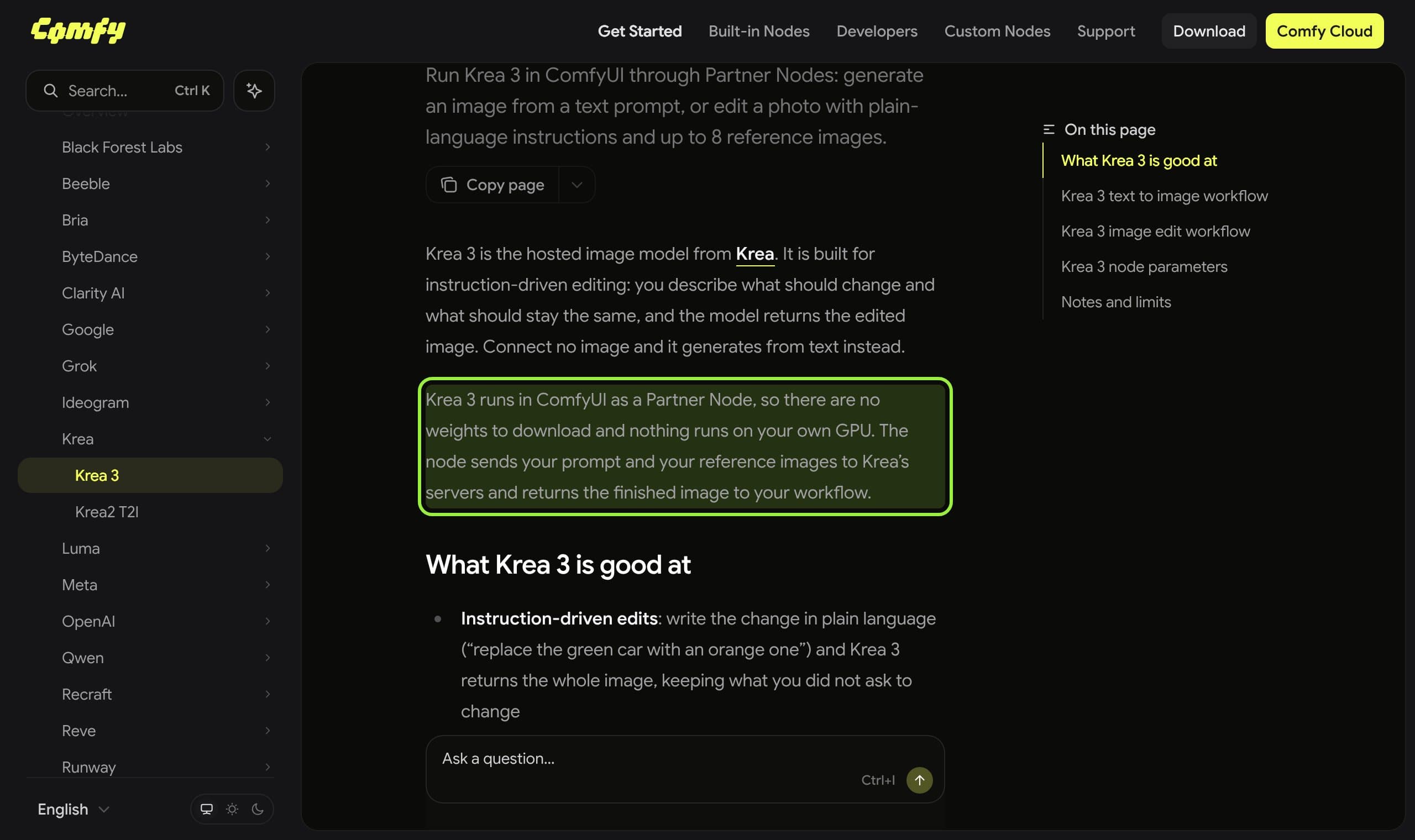
Task: Open the Get Started nav tab
Action: point(640,31)
